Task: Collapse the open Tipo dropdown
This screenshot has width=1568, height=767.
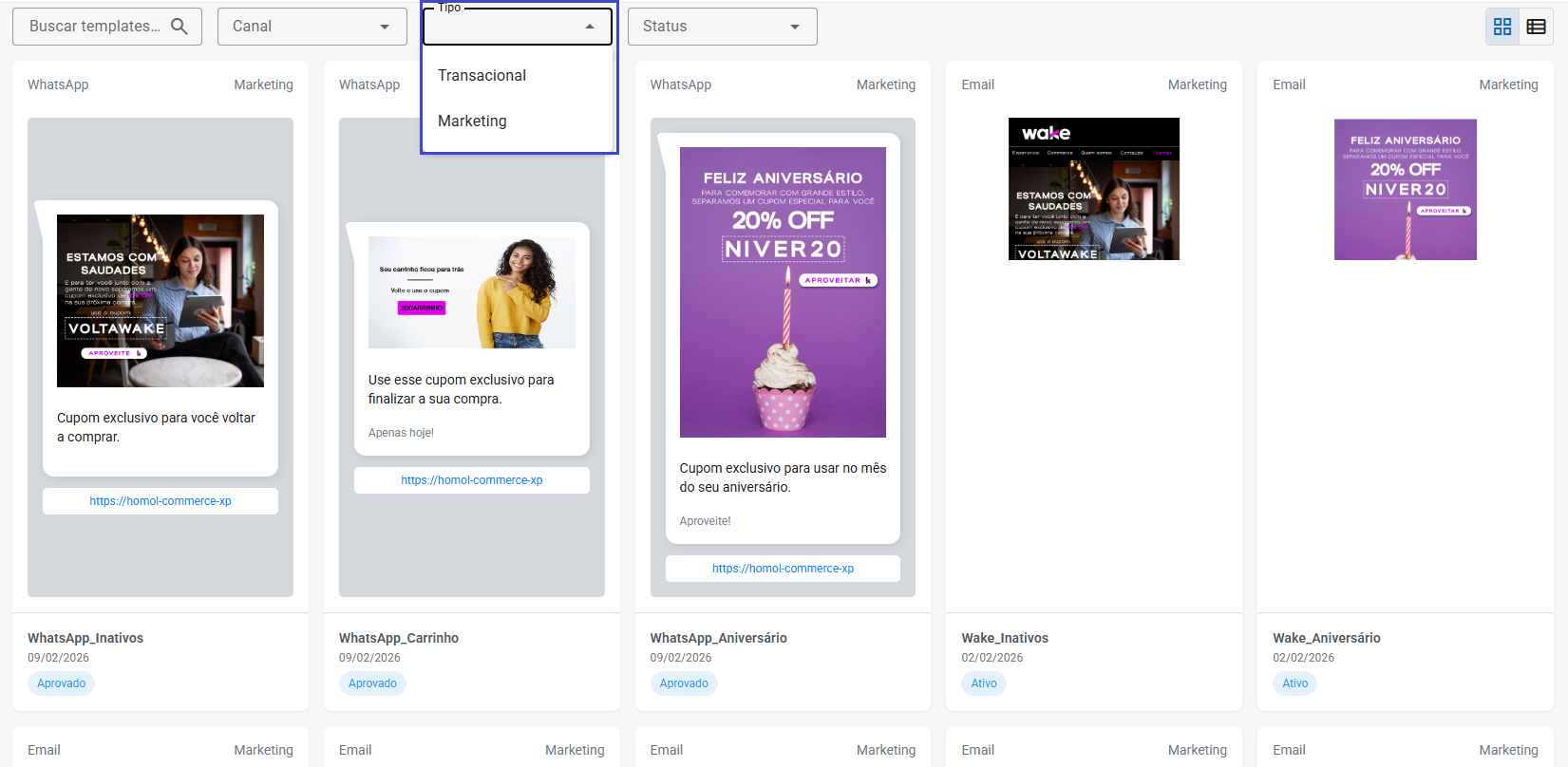Action: [x=590, y=27]
